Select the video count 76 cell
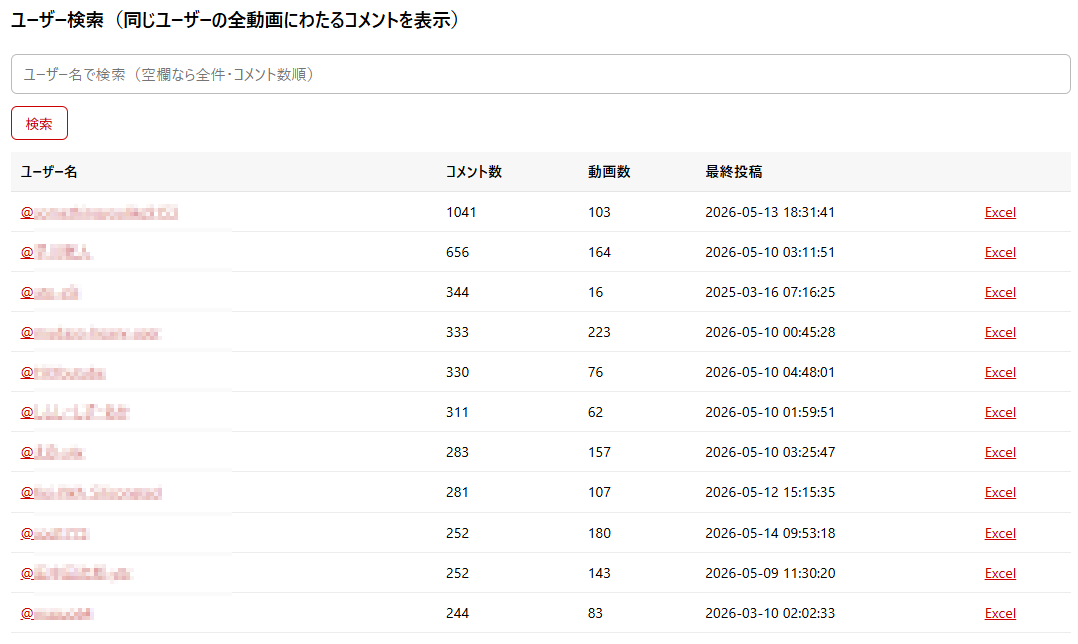The image size is (1078, 644). click(x=595, y=372)
